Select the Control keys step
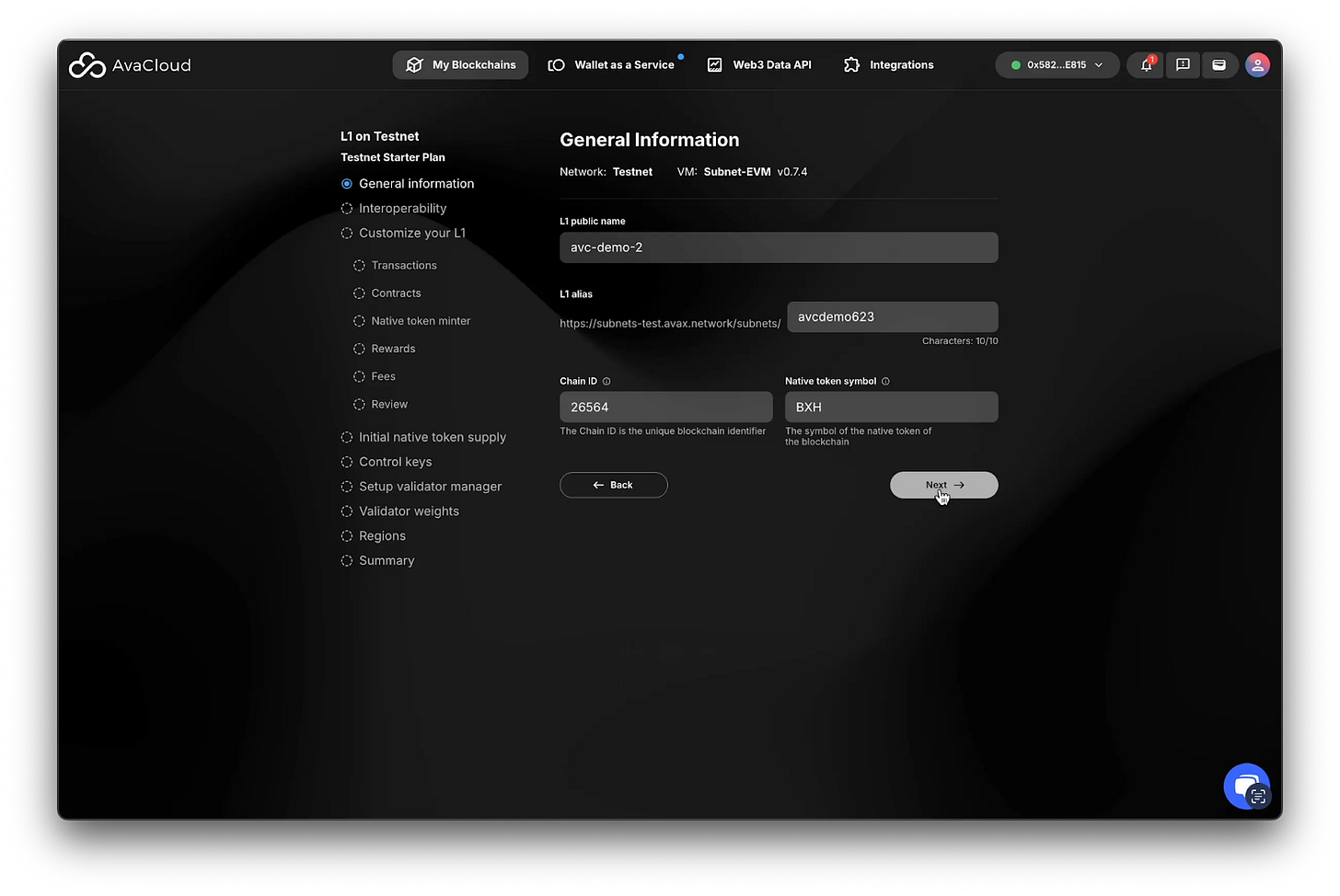 tap(387, 463)
